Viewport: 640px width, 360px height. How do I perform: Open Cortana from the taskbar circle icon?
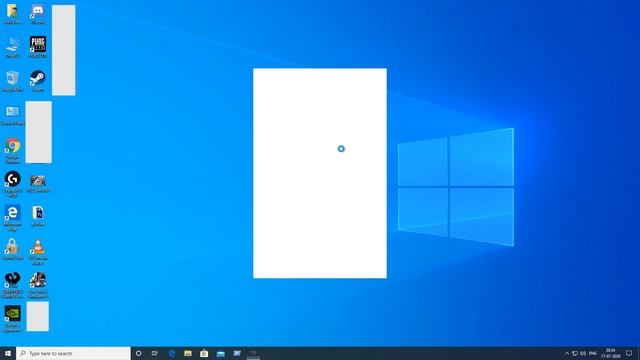point(139,353)
